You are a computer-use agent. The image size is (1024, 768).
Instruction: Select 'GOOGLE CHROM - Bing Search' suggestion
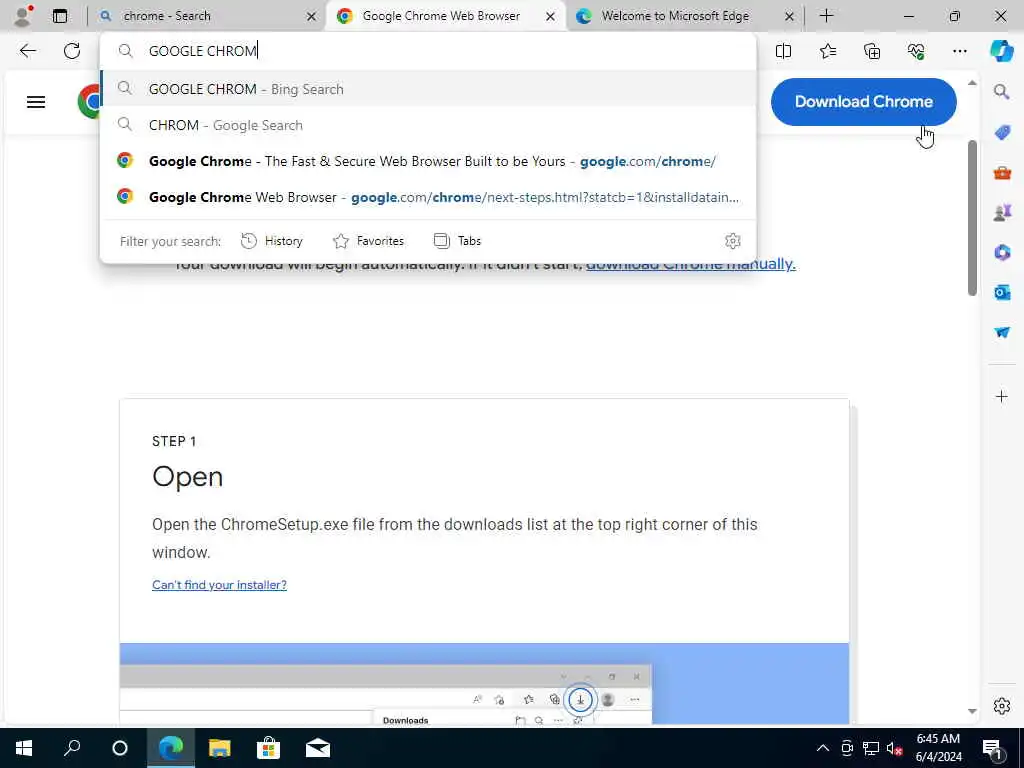coord(428,89)
